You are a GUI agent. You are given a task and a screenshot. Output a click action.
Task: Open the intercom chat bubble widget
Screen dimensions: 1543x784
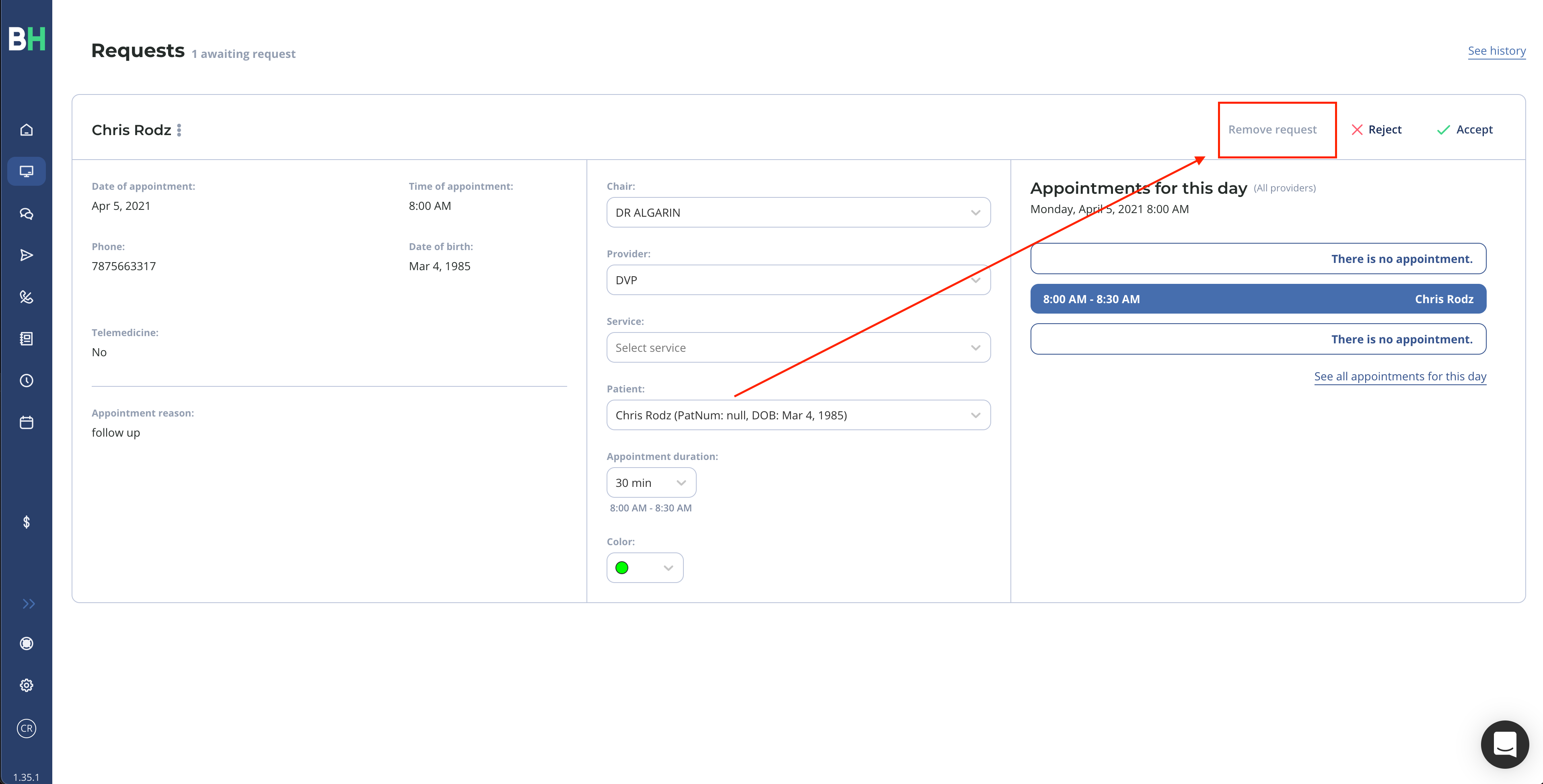click(x=1505, y=745)
